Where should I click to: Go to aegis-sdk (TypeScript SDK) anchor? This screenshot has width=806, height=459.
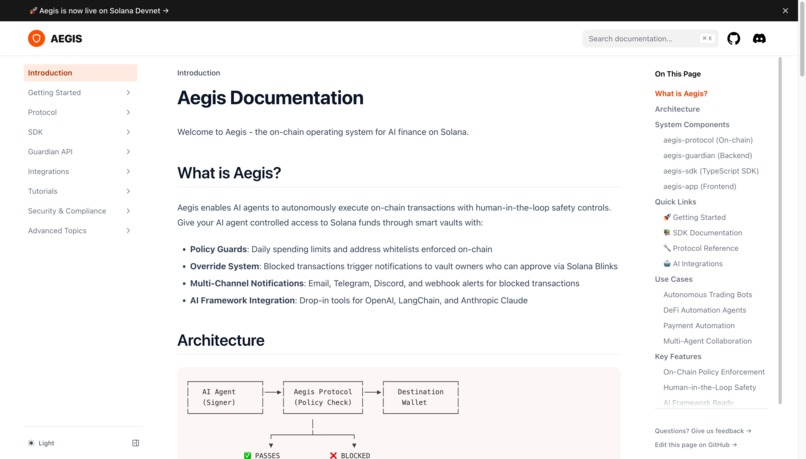click(711, 171)
